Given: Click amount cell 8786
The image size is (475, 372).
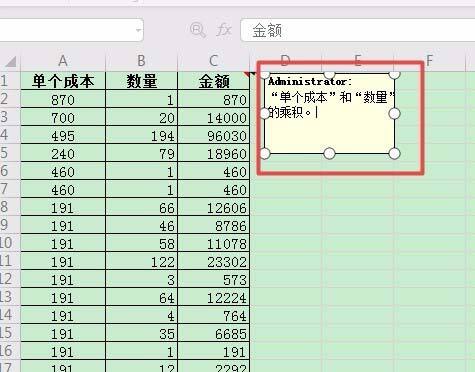Looking at the screenshot, I should point(214,225).
